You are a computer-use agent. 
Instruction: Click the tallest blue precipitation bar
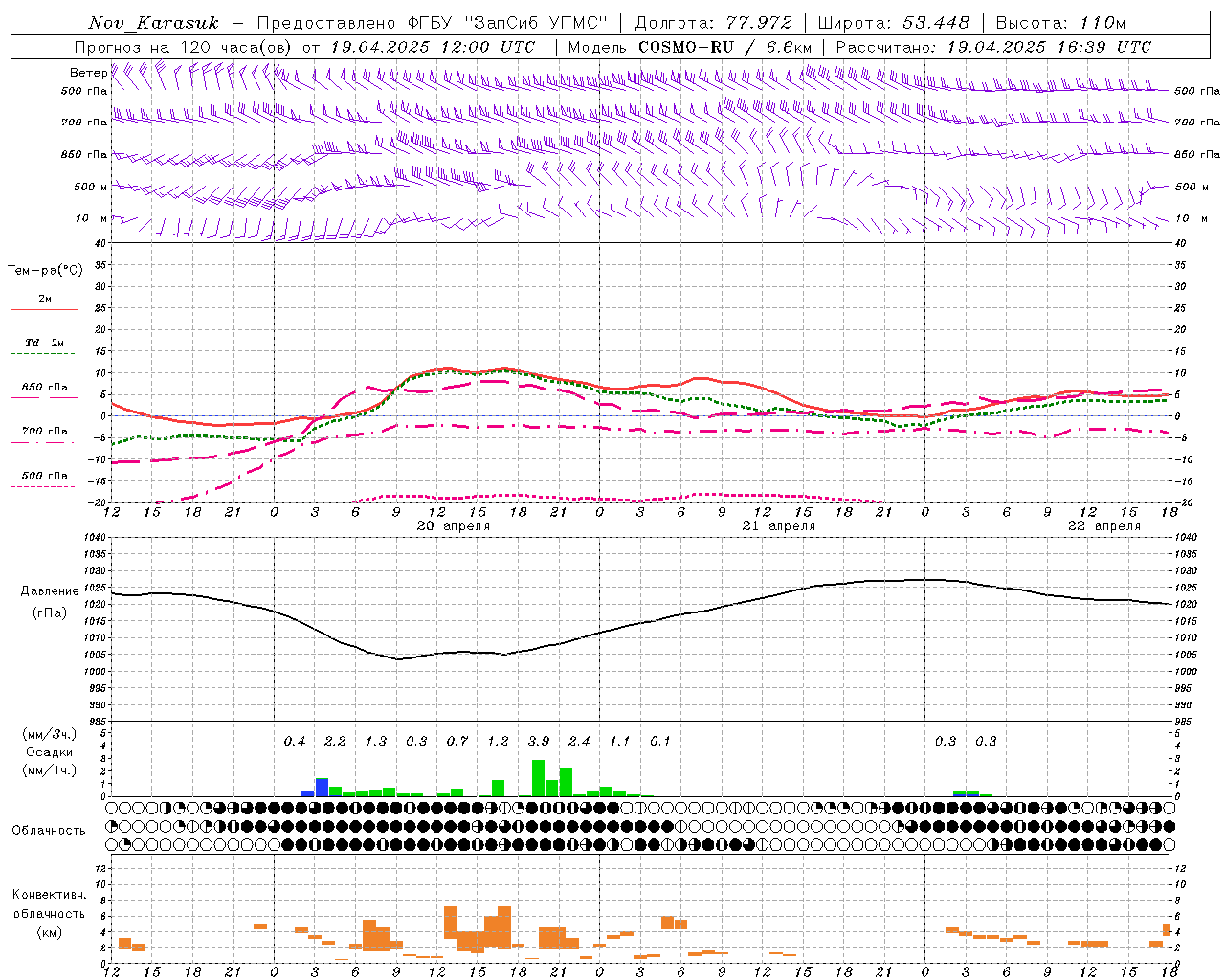322,787
